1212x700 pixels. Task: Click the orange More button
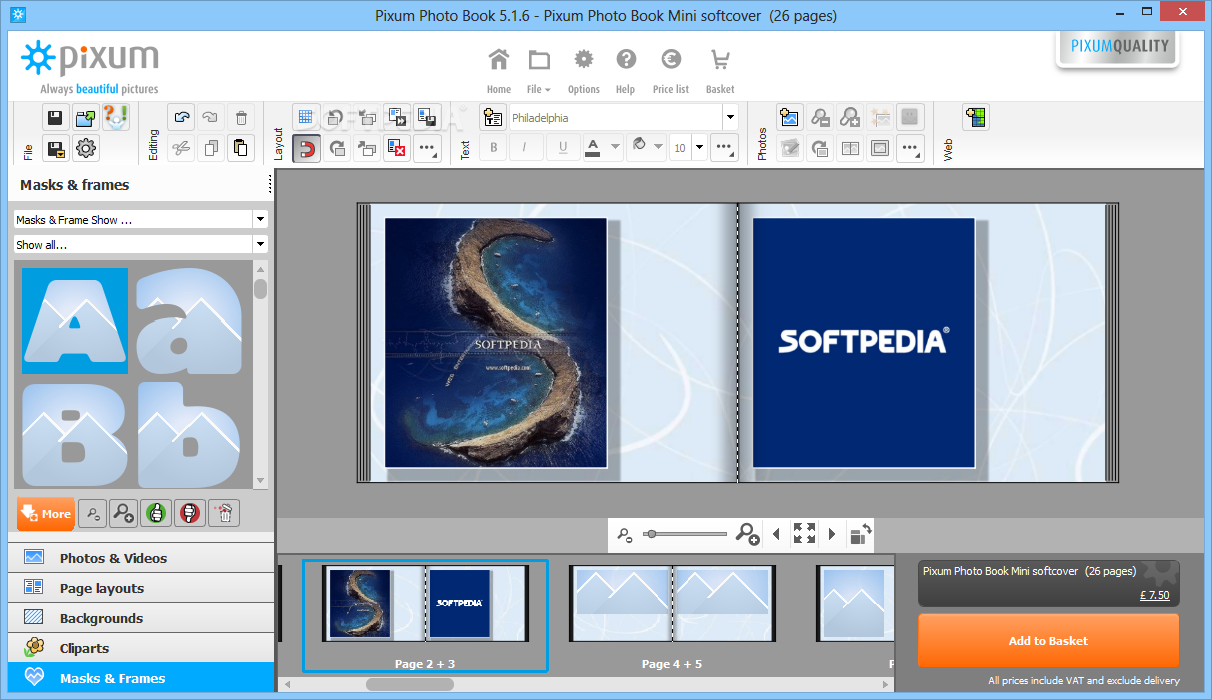(46, 514)
